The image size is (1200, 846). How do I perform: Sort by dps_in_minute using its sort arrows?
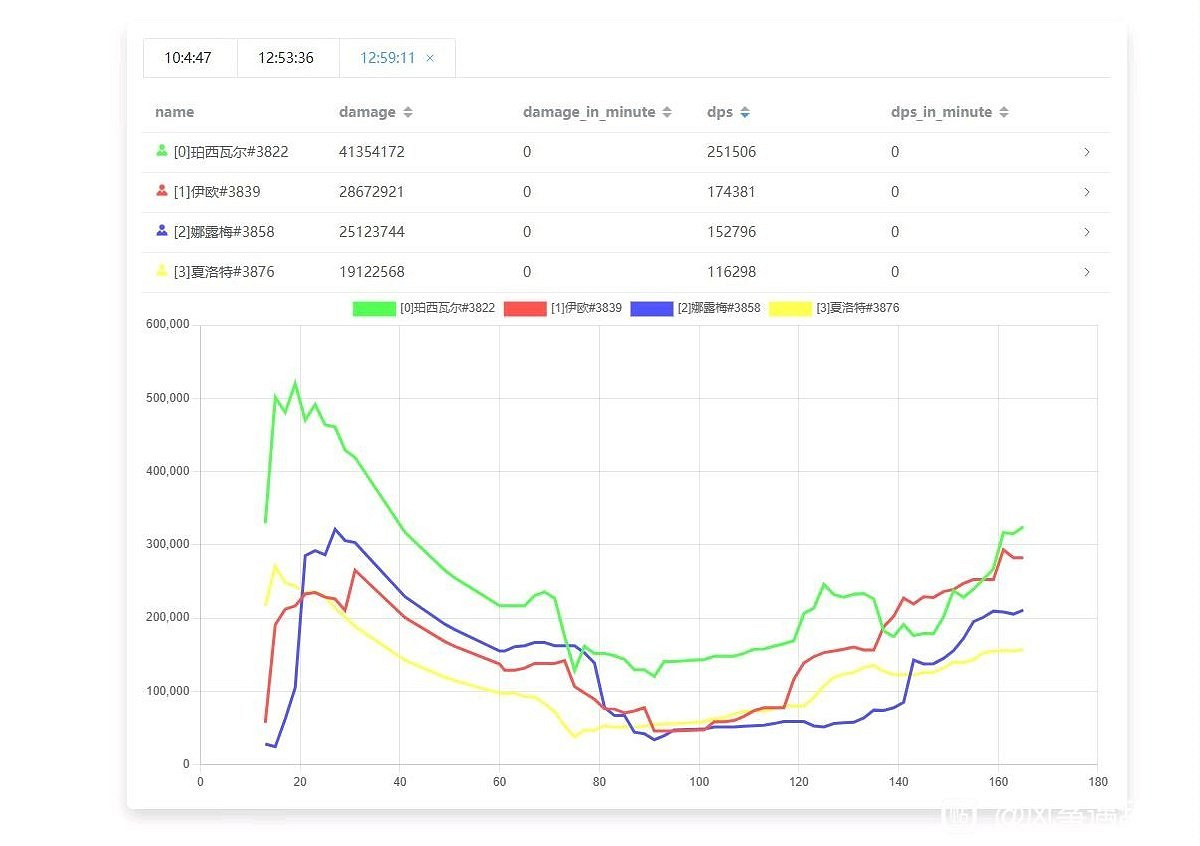[1004, 113]
